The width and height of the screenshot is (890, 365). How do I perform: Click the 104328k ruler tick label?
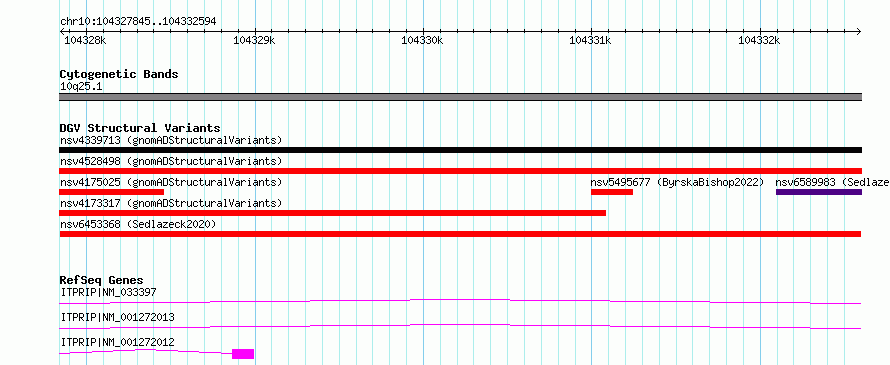click(x=85, y=40)
